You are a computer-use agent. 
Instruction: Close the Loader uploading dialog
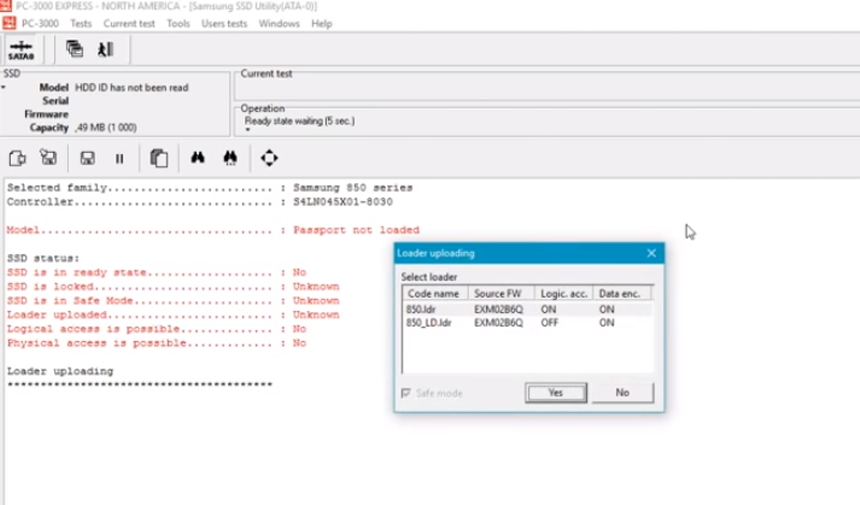pos(651,253)
